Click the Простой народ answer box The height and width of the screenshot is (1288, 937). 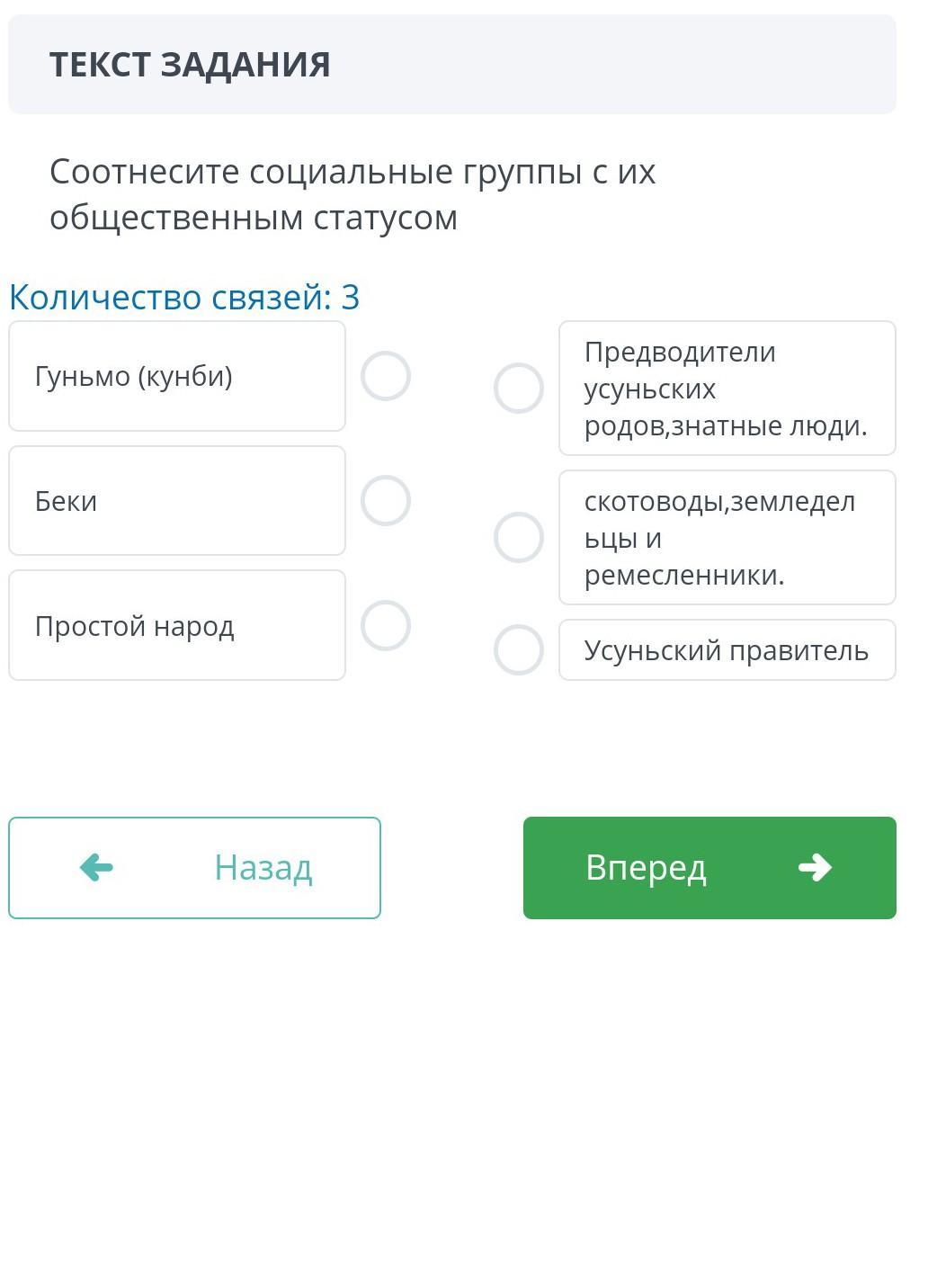177,626
